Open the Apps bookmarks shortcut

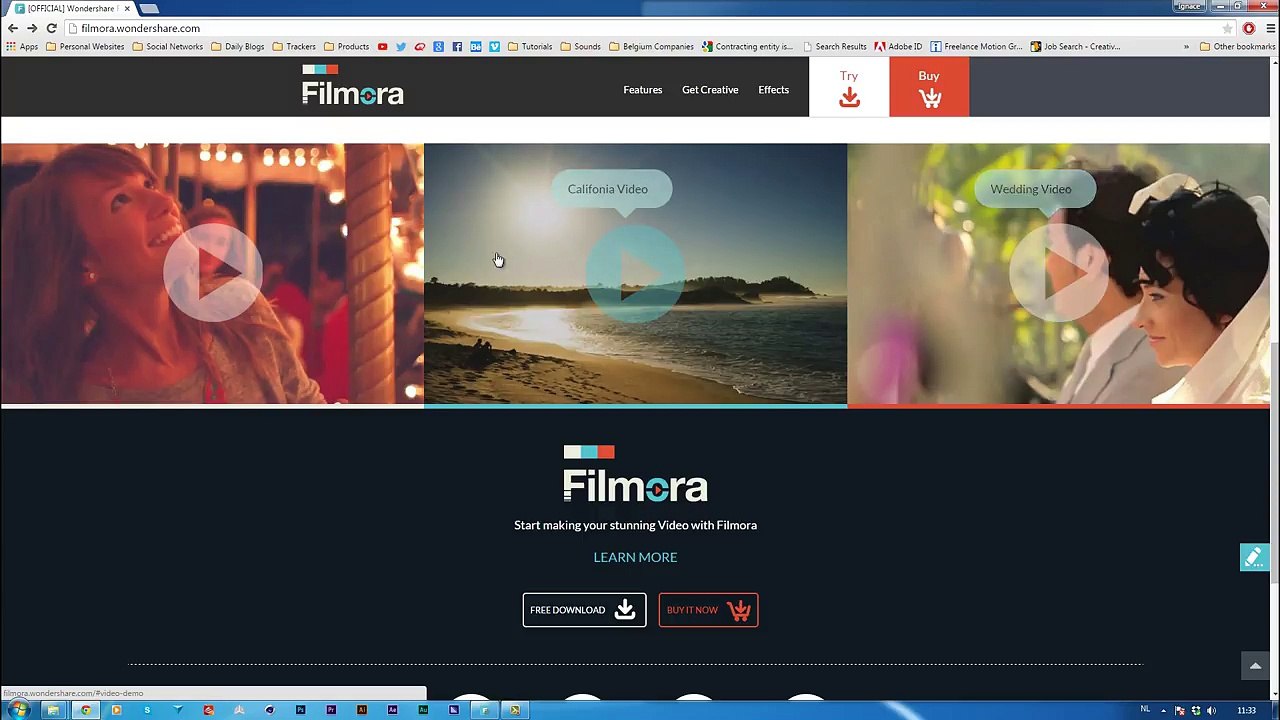(x=22, y=46)
